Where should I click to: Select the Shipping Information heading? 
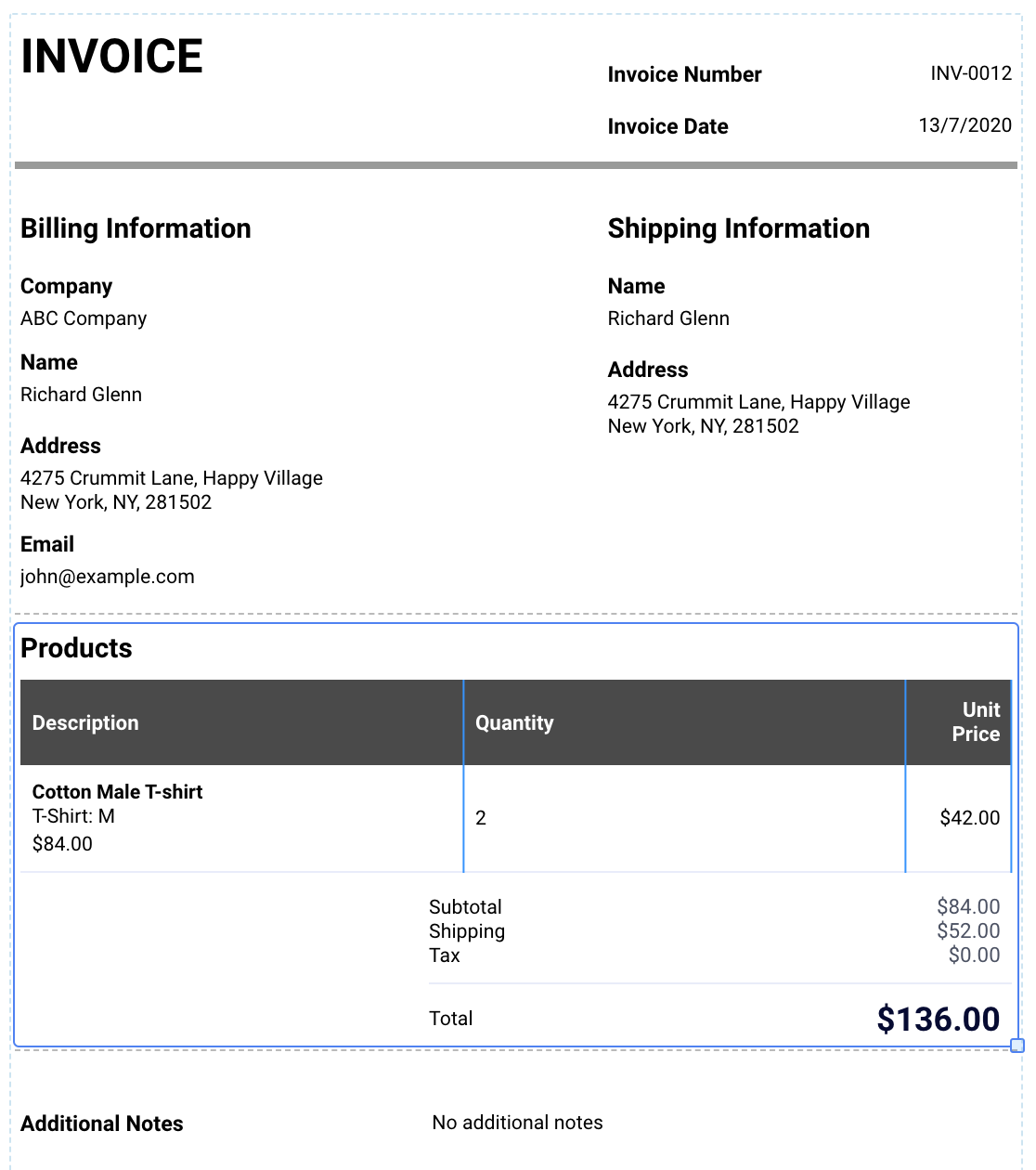(x=738, y=228)
